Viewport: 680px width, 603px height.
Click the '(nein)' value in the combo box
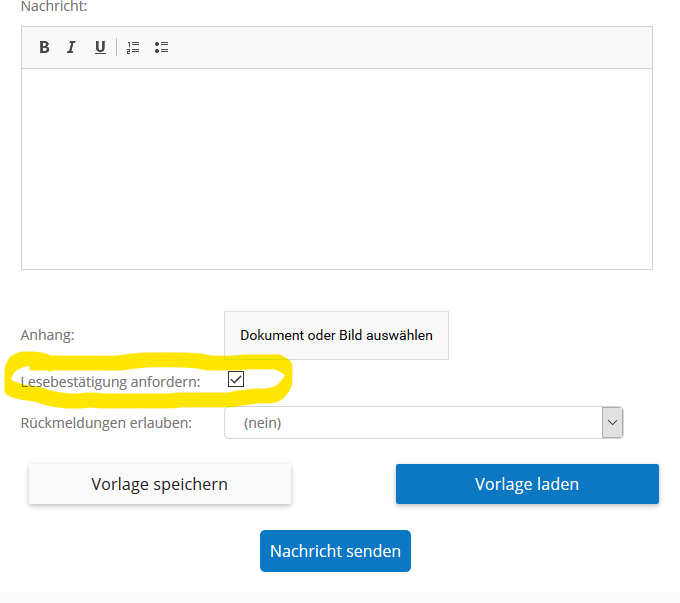tap(262, 423)
